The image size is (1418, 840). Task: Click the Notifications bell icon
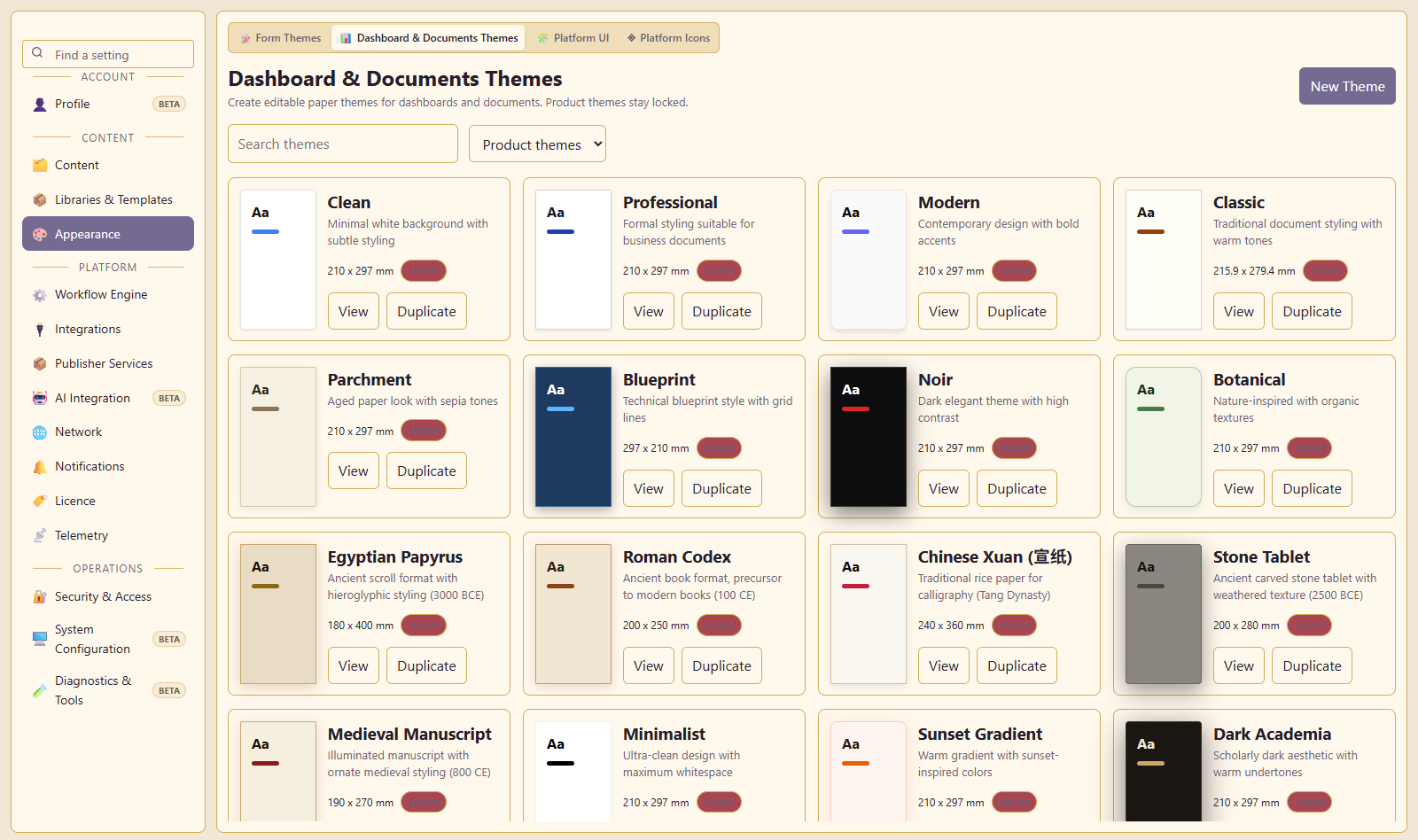40,467
